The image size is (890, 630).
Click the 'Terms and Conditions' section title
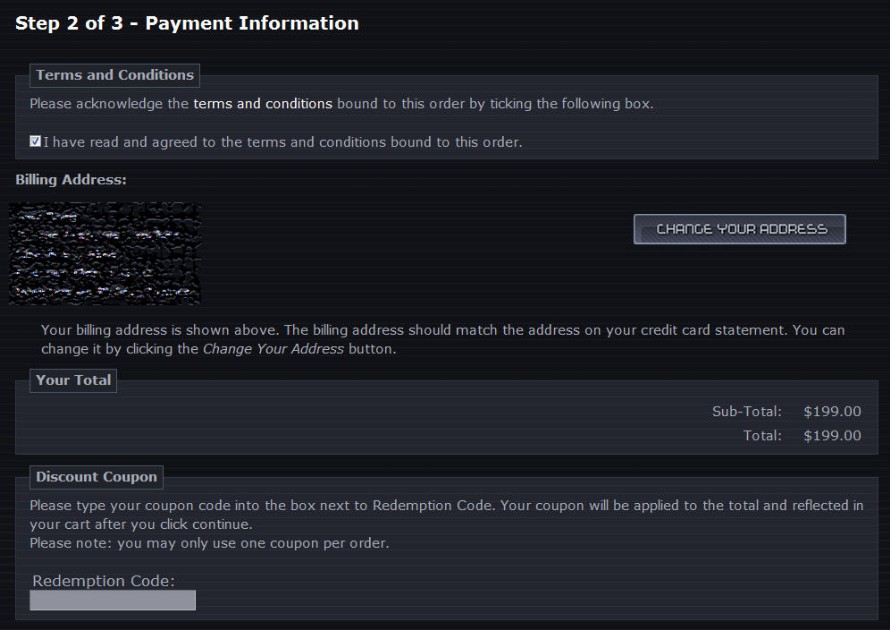point(115,75)
